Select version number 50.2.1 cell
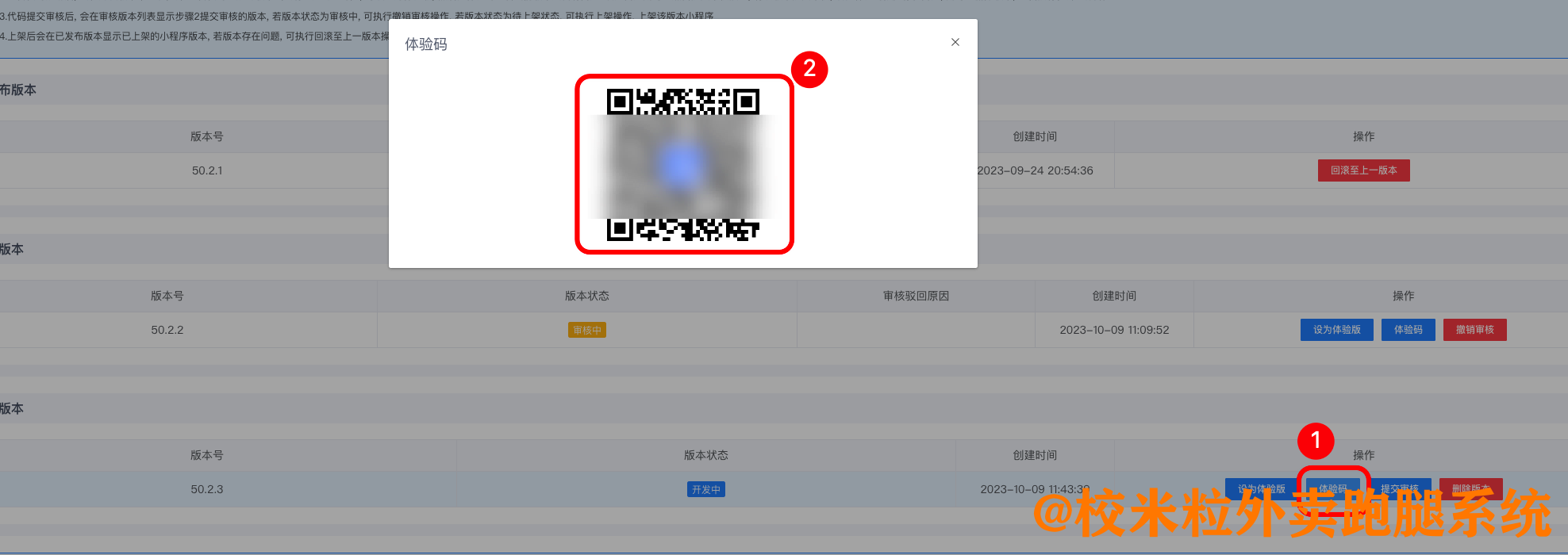Screen dimensions: 1568x555 (x=207, y=170)
